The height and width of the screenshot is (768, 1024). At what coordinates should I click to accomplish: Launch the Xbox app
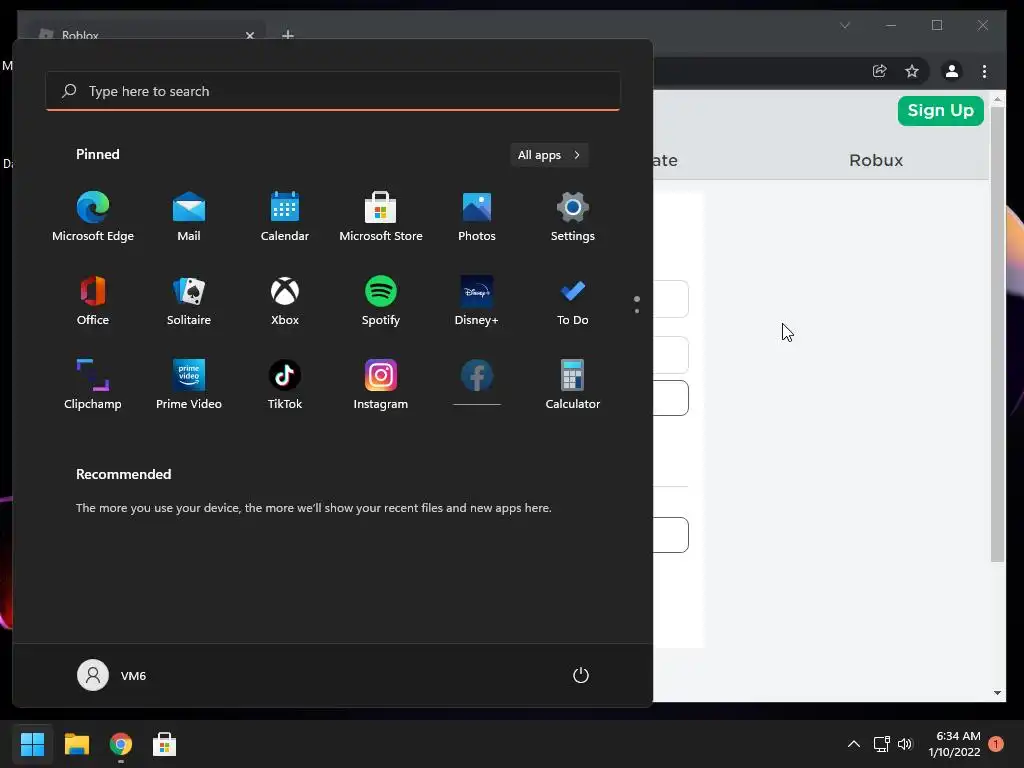click(x=285, y=301)
